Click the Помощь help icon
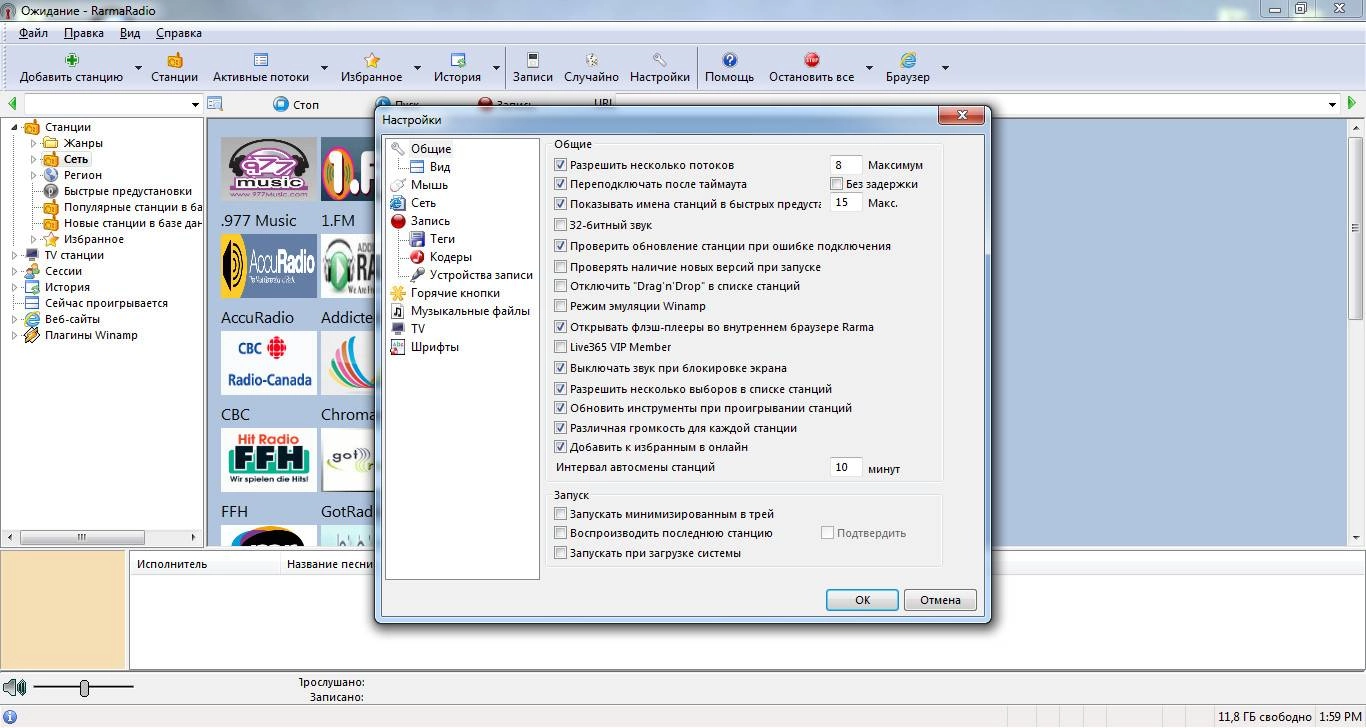1366x728 pixels. click(x=730, y=60)
